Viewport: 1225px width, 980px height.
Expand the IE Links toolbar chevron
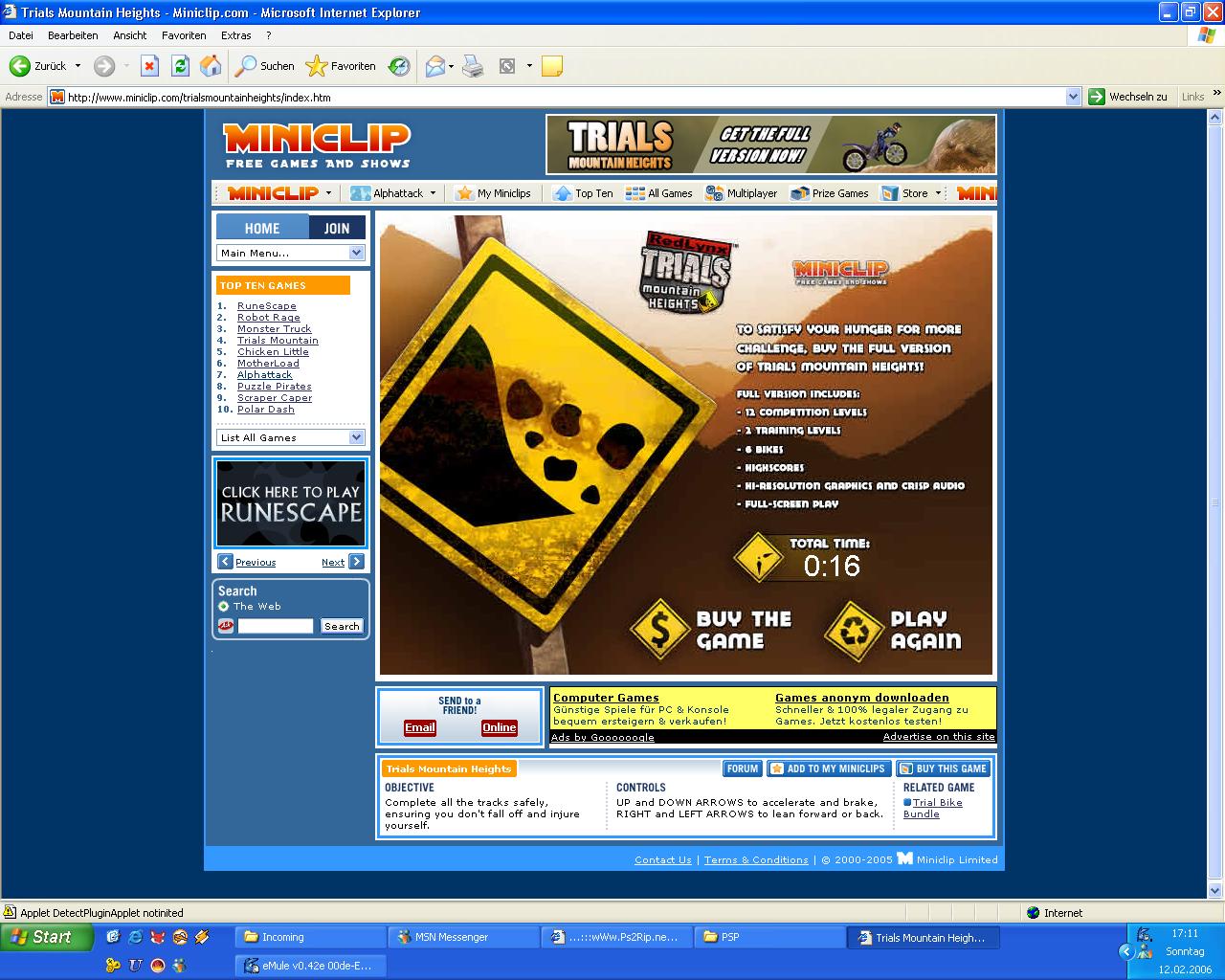point(1217,96)
